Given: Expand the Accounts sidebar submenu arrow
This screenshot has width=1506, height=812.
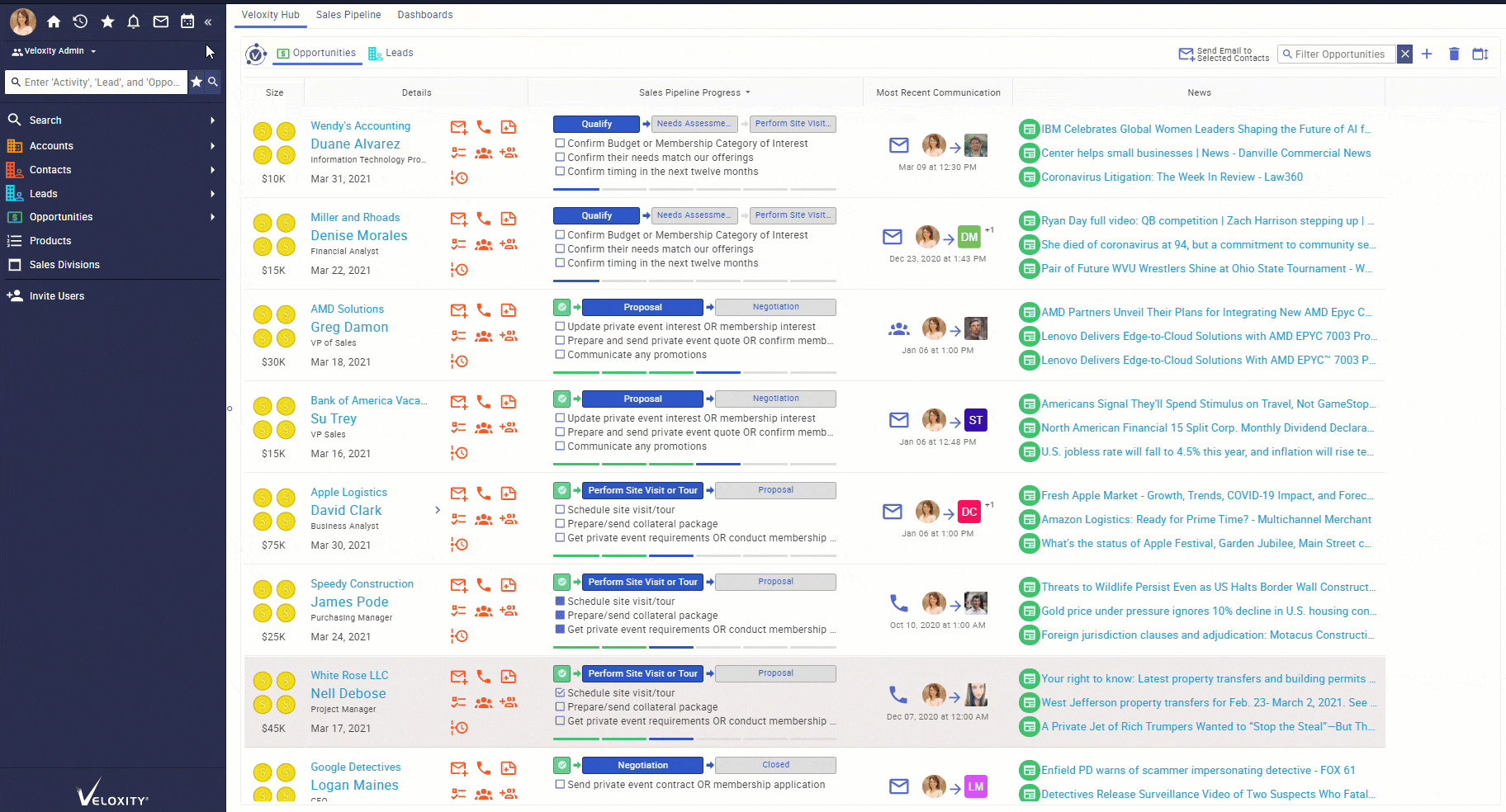Looking at the screenshot, I should pos(212,146).
